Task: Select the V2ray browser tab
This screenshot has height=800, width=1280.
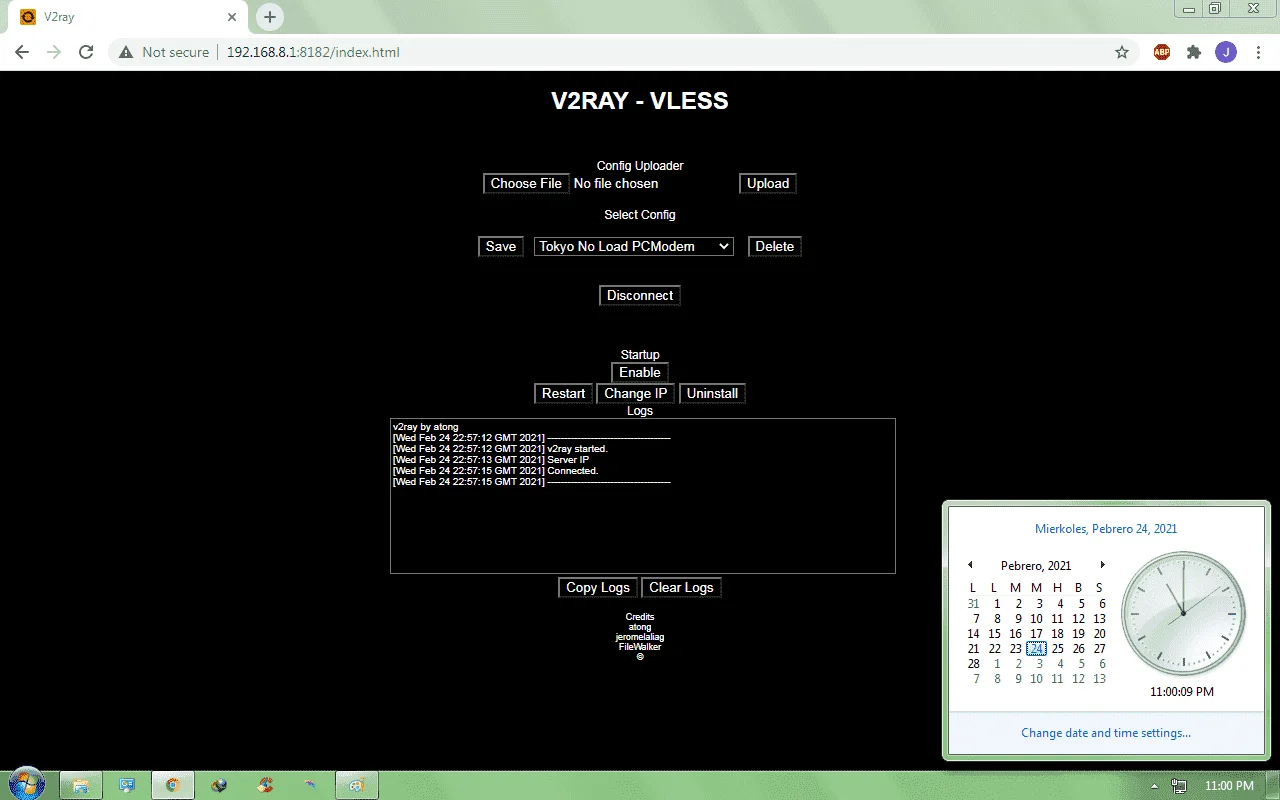Action: pos(128,17)
